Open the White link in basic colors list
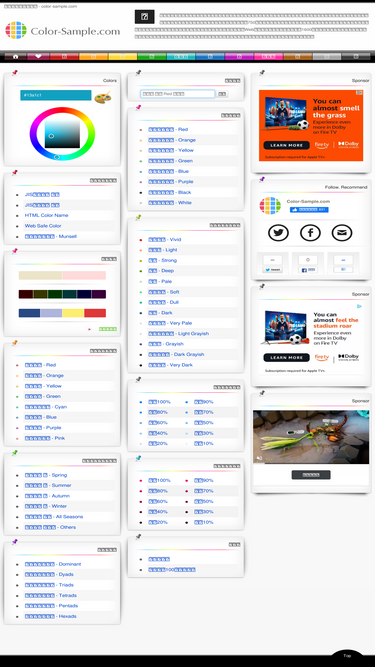Image resolution: width=375 pixels, height=667 pixels. tap(170, 202)
